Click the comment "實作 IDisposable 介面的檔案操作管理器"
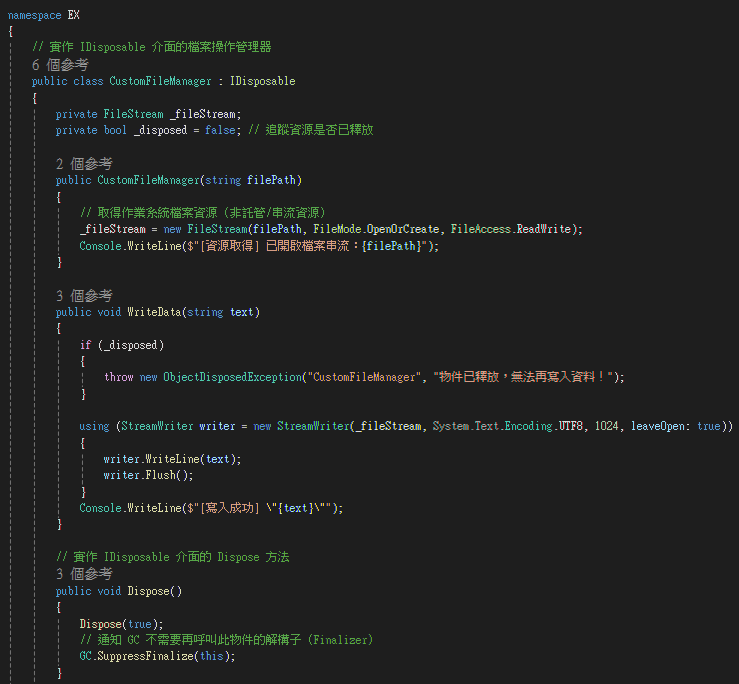Screen dimensions: 739x684 point(160,47)
